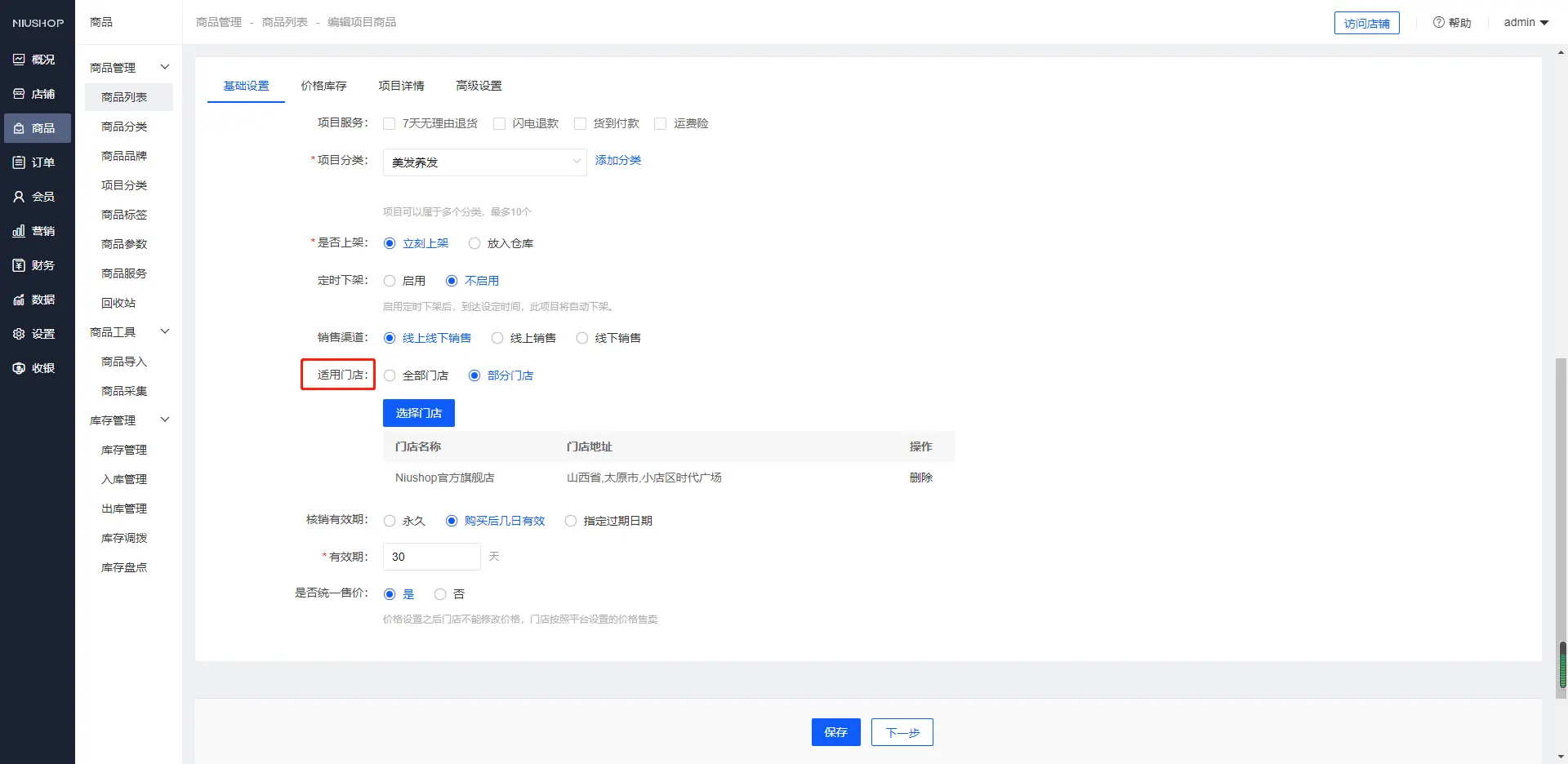The width and height of the screenshot is (1568, 764).
Task: Open the admin account dropdown
Action: (1526, 23)
